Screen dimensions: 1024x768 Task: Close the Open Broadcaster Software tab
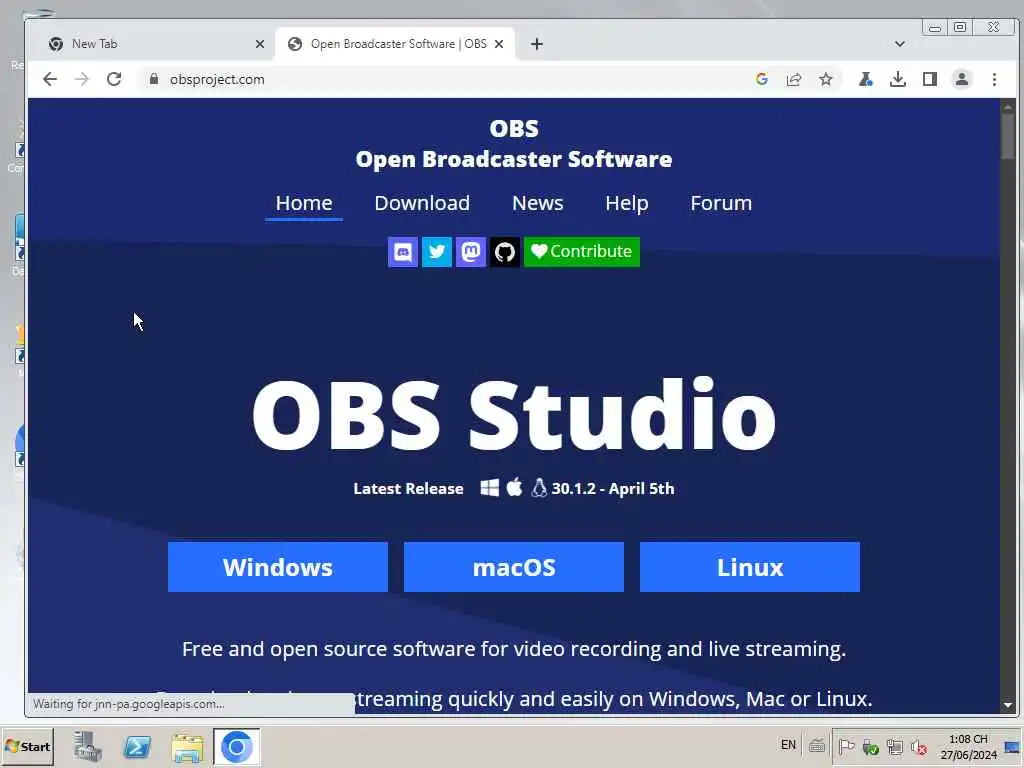[x=499, y=44]
